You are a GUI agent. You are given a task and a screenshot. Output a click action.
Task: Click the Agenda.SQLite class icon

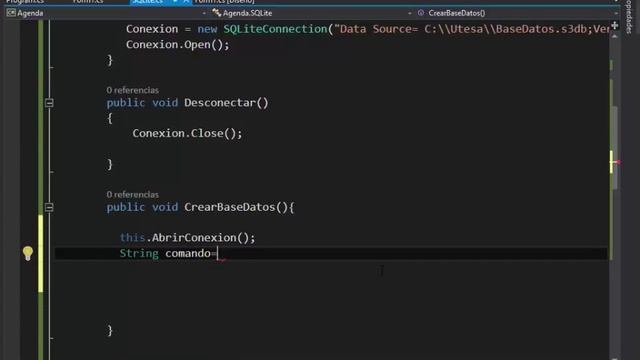(x=216, y=13)
